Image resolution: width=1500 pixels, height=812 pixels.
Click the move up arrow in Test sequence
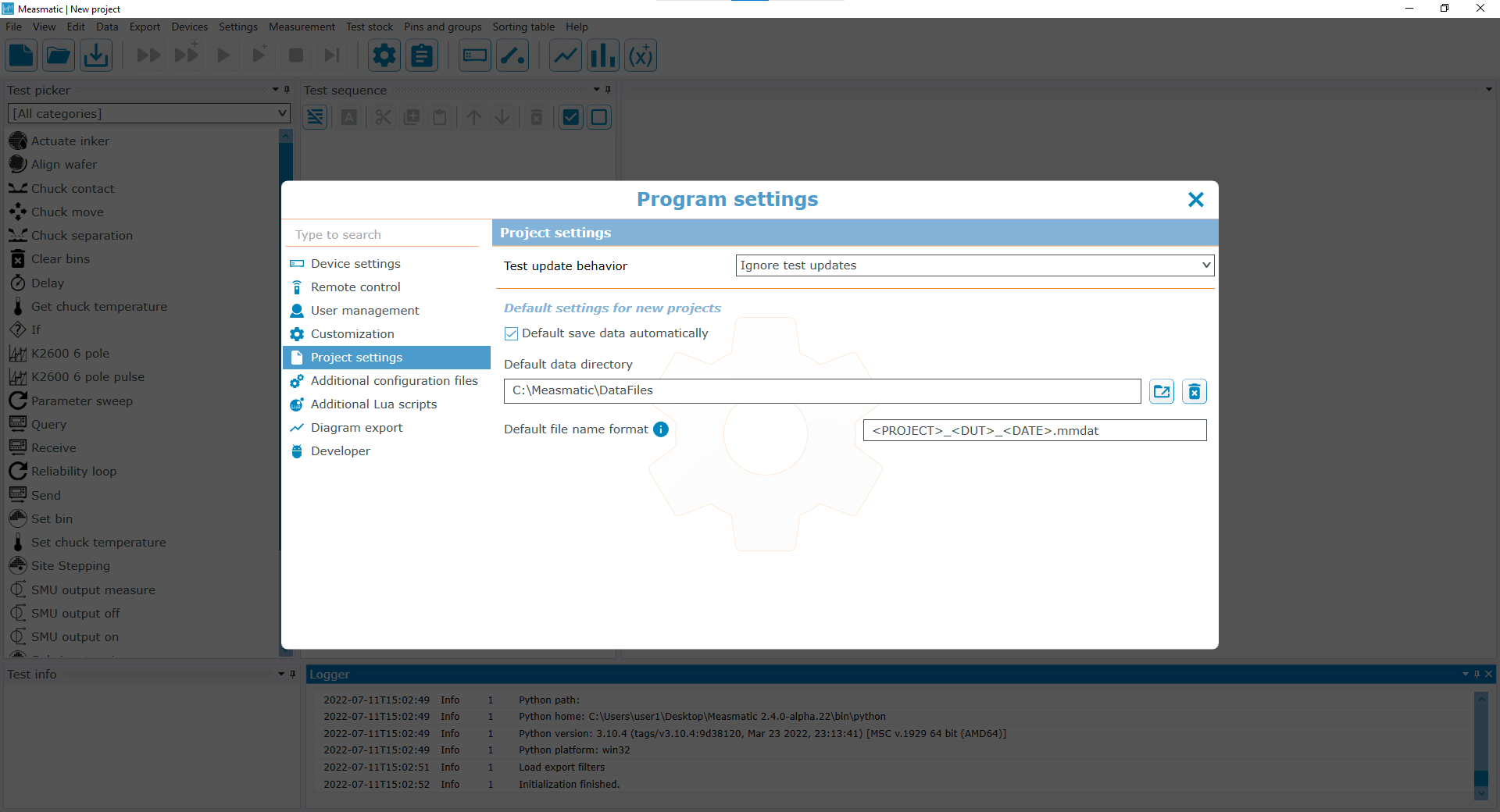(x=474, y=117)
